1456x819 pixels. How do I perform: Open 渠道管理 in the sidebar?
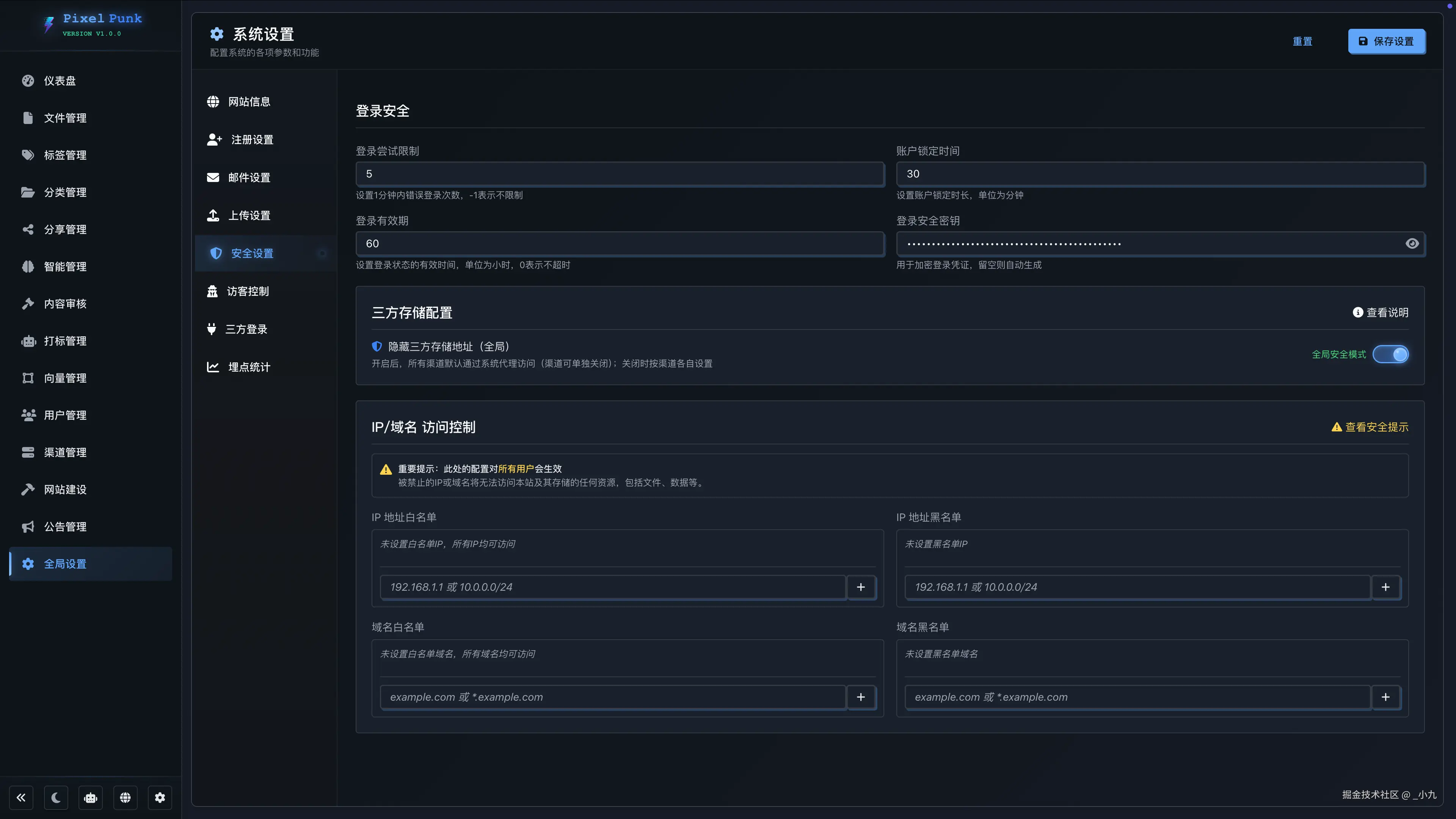[x=65, y=452]
